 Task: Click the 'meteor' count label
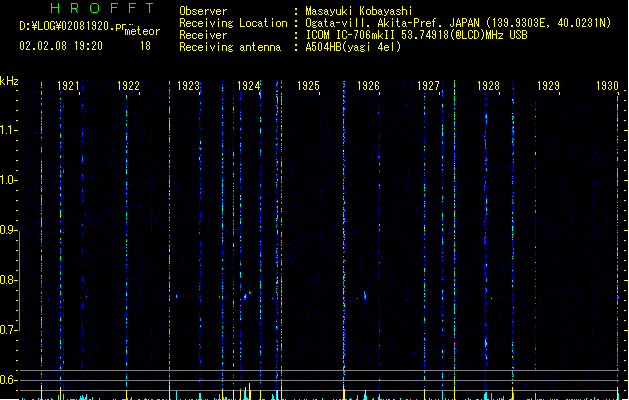click(142, 31)
